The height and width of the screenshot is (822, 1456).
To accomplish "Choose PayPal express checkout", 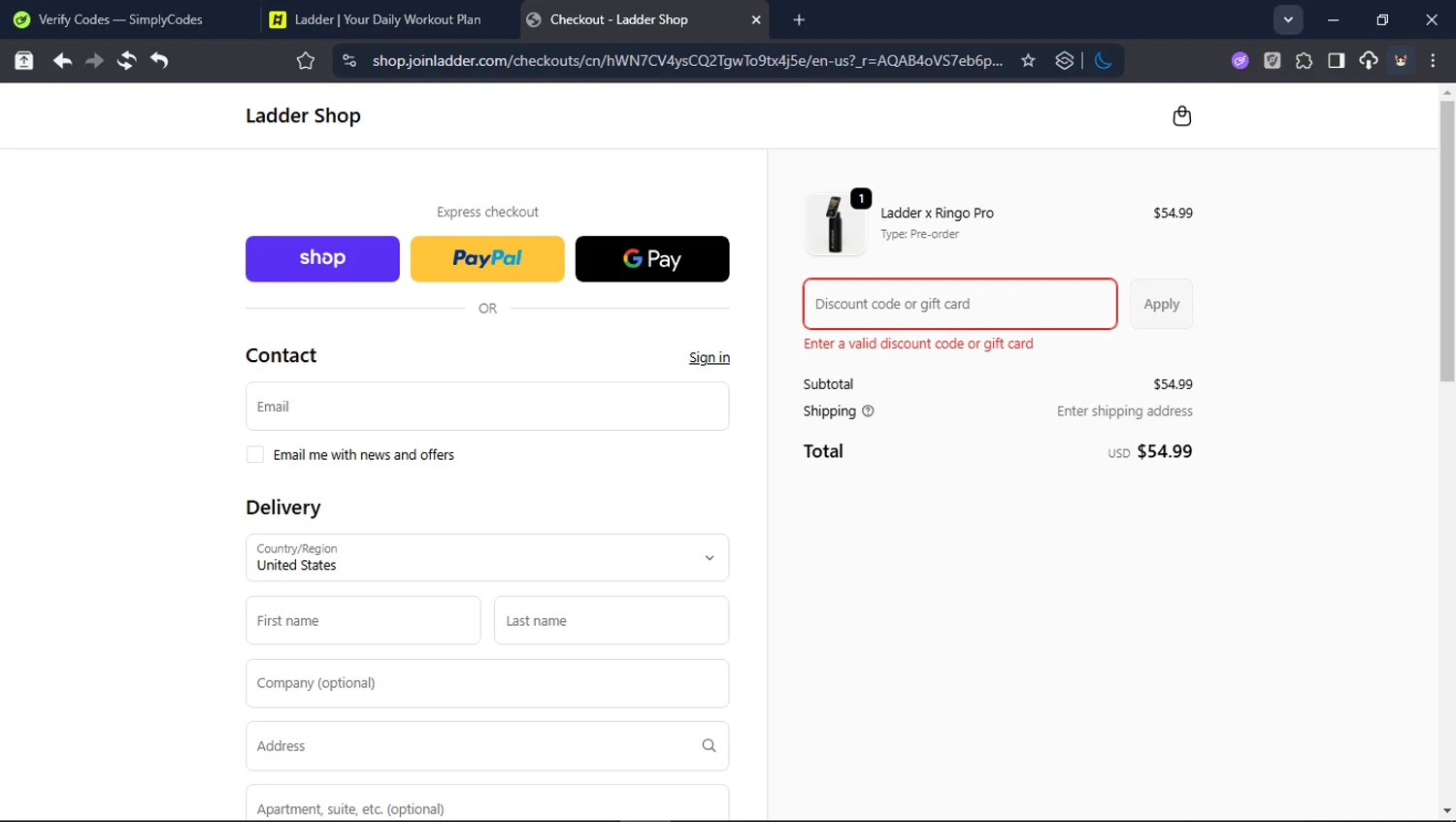I will [487, 259].
